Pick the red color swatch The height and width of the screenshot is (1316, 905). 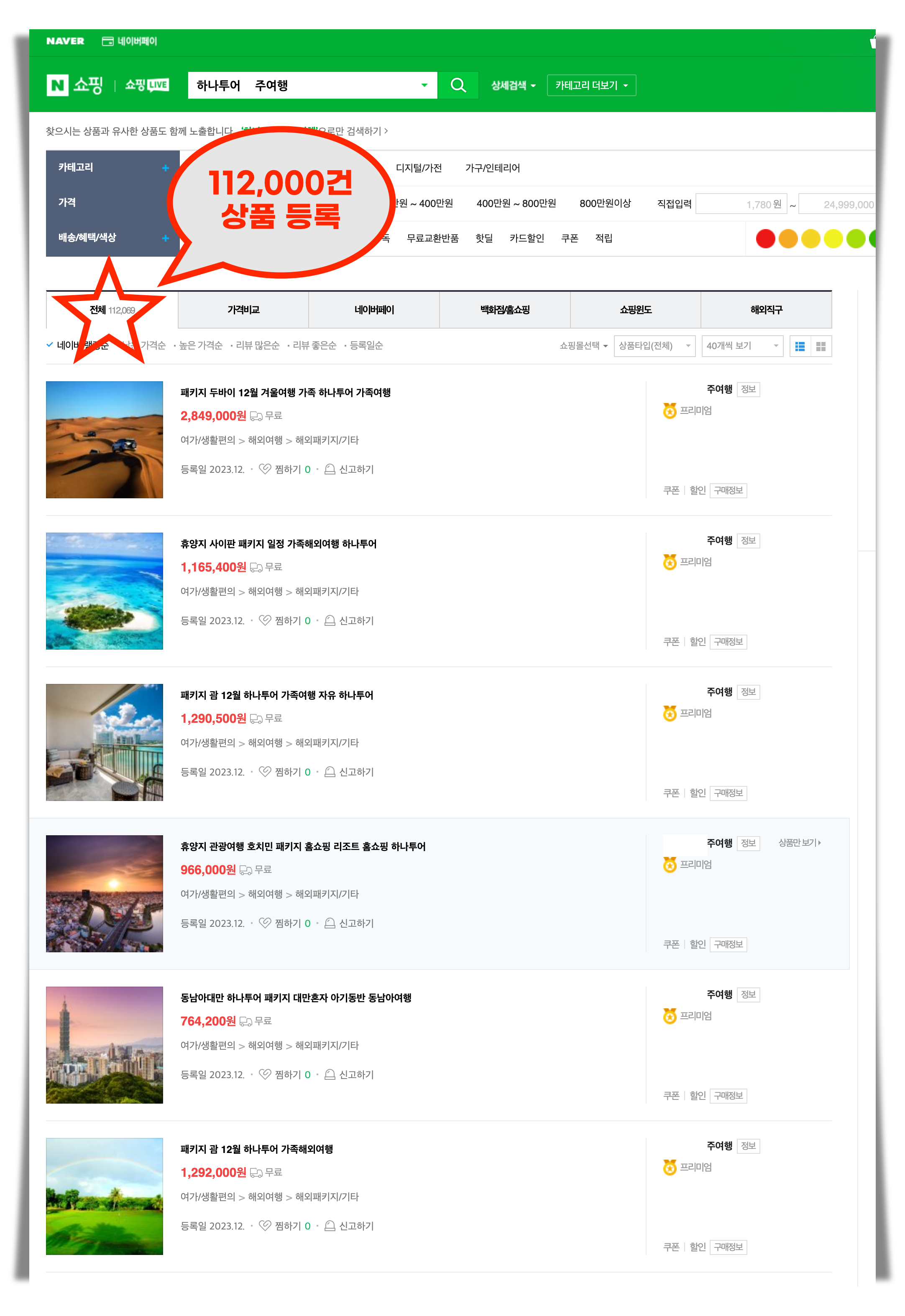click(765, 239)
